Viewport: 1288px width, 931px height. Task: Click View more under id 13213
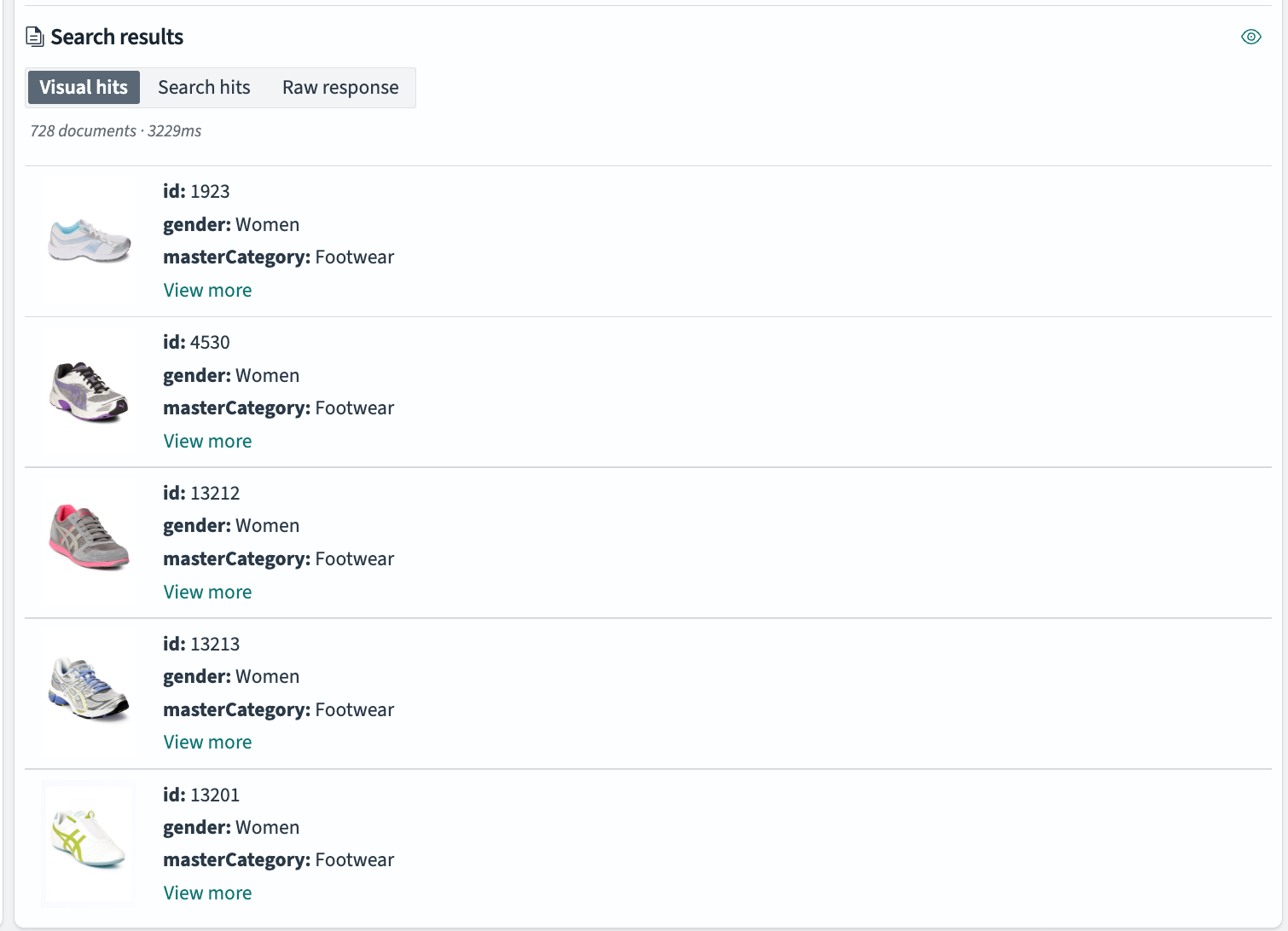[x=207, y=743]
